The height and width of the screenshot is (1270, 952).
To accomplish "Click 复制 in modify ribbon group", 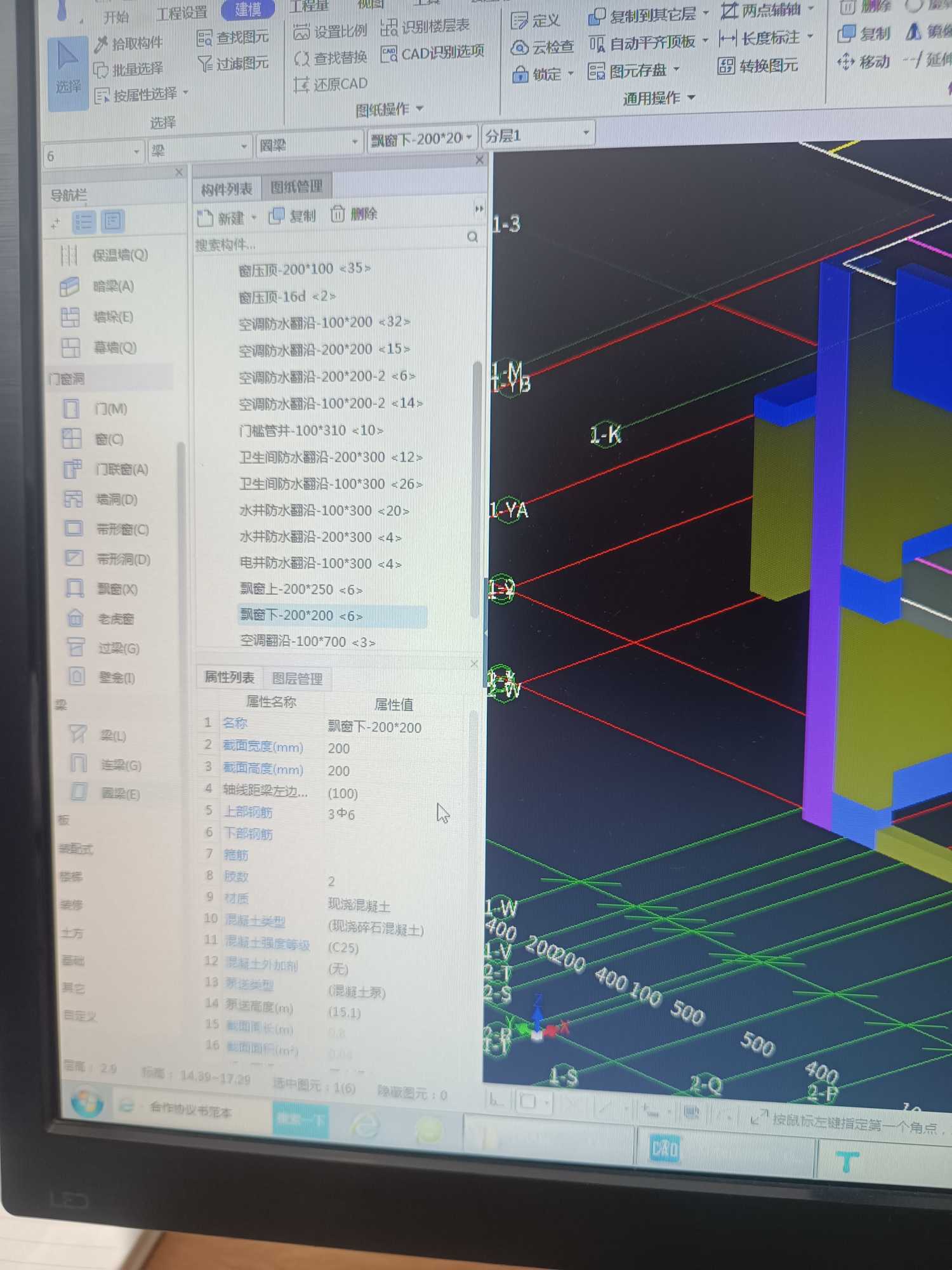I will tap(864, 33).
